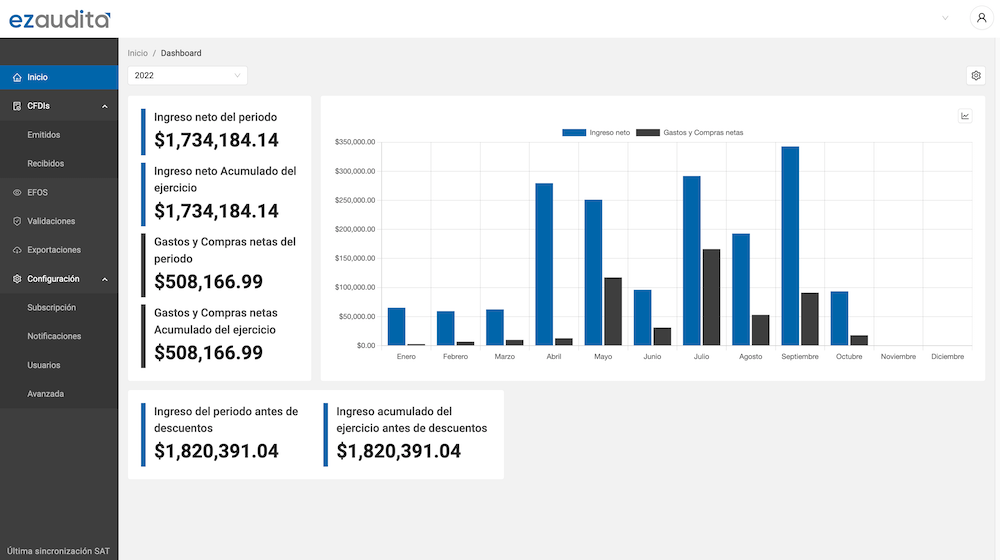Click the Inicio home icon
The height and width of the screenshot is (560, 1000).
point(17,77)
